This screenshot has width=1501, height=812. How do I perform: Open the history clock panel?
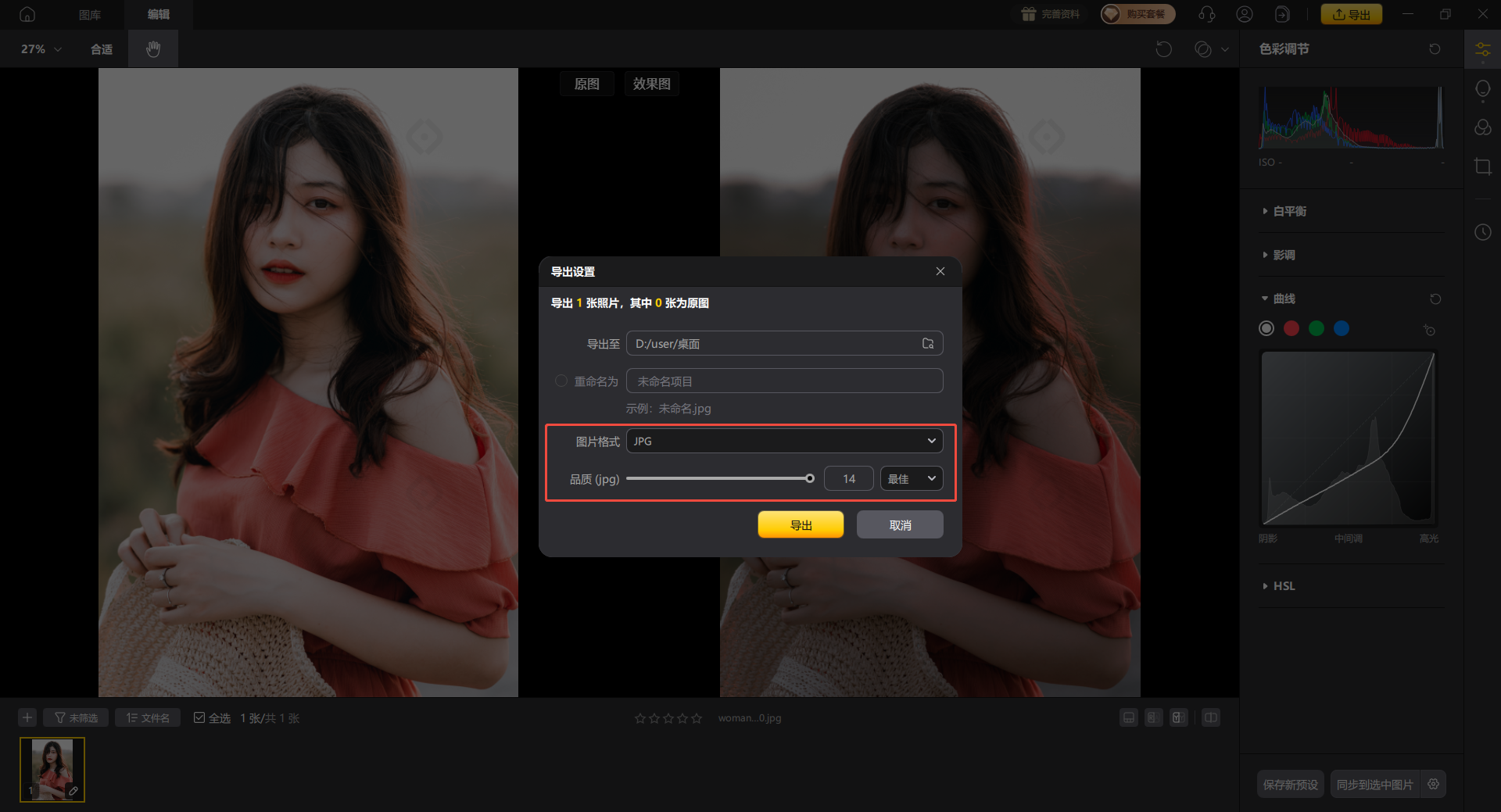pos(1482,232)
